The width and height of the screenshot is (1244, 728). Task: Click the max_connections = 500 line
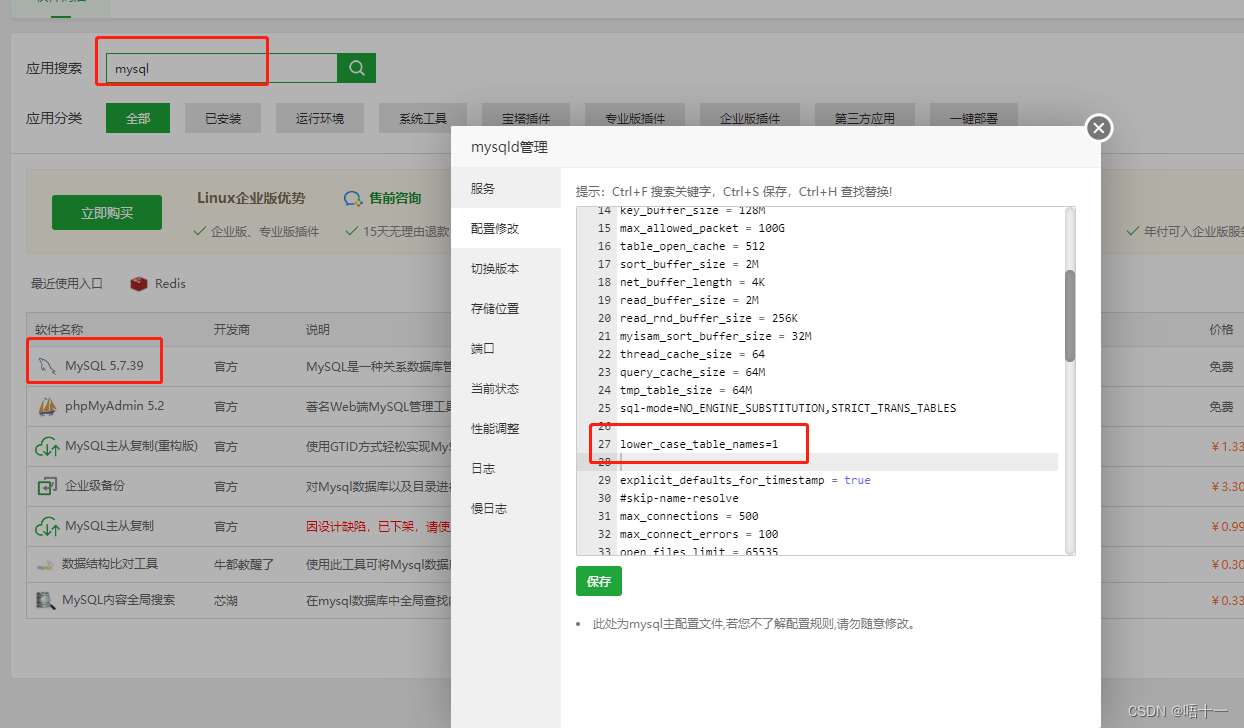[689, 516]
